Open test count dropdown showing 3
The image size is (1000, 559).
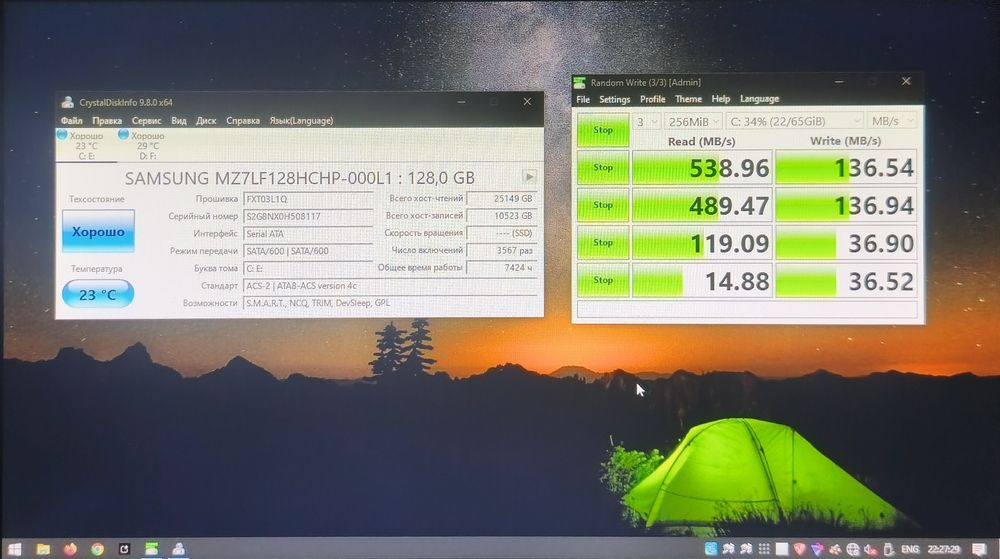(x=646, y=121)
